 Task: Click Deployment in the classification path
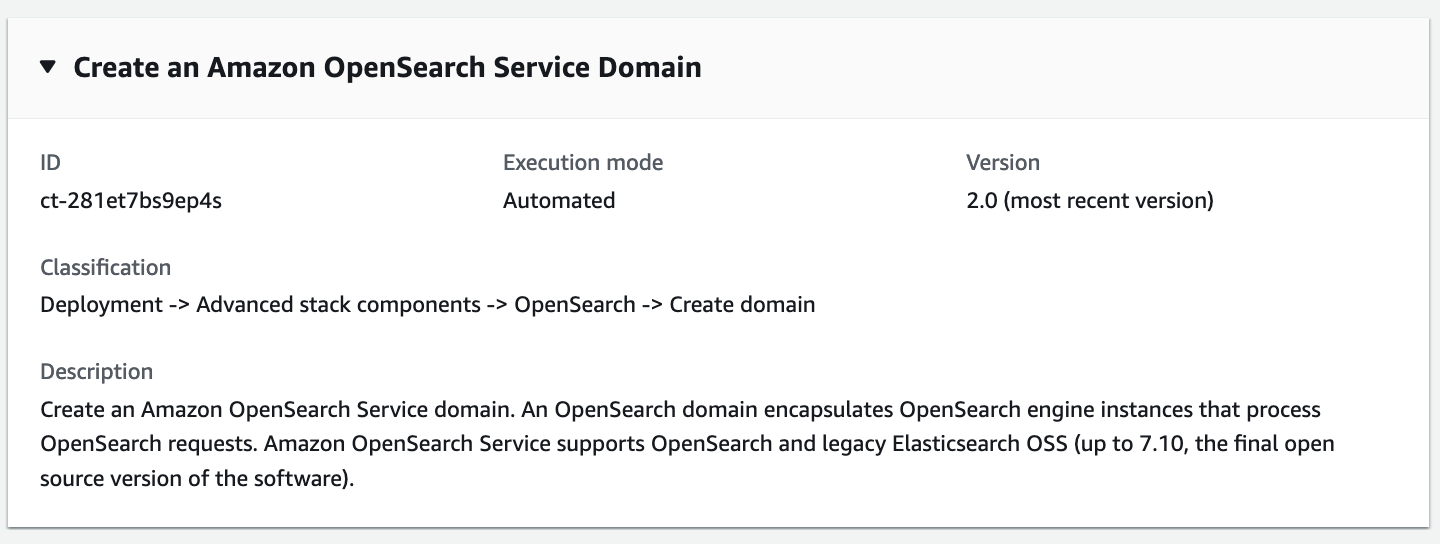point(101,304)
